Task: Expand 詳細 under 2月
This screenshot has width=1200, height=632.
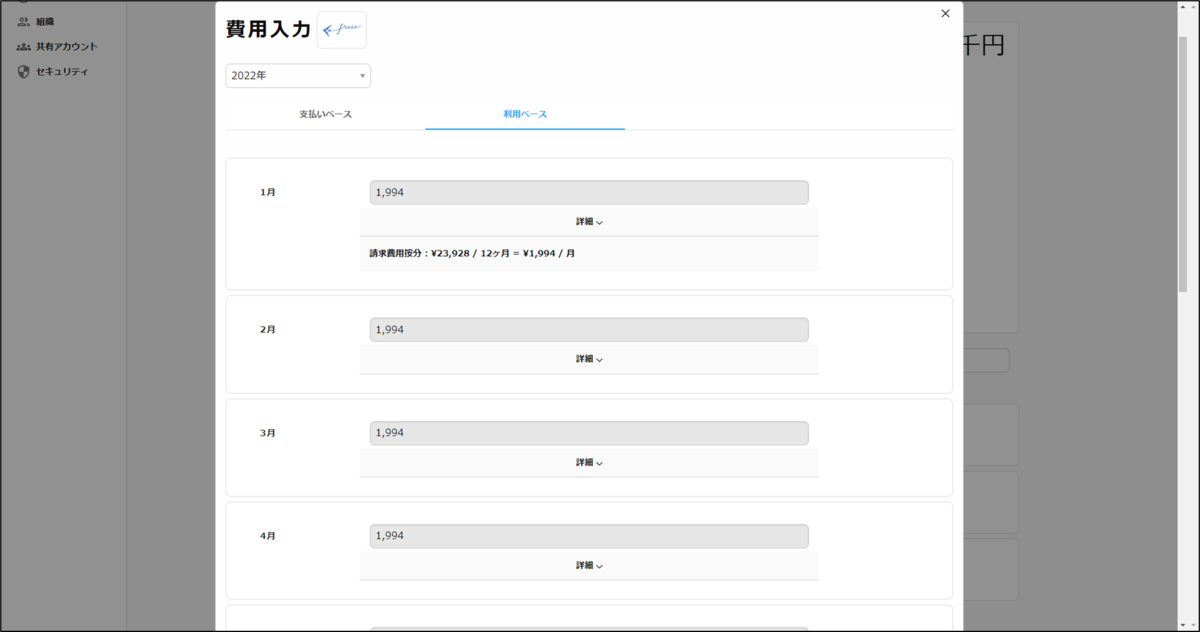Action: (x=589, y=359)
